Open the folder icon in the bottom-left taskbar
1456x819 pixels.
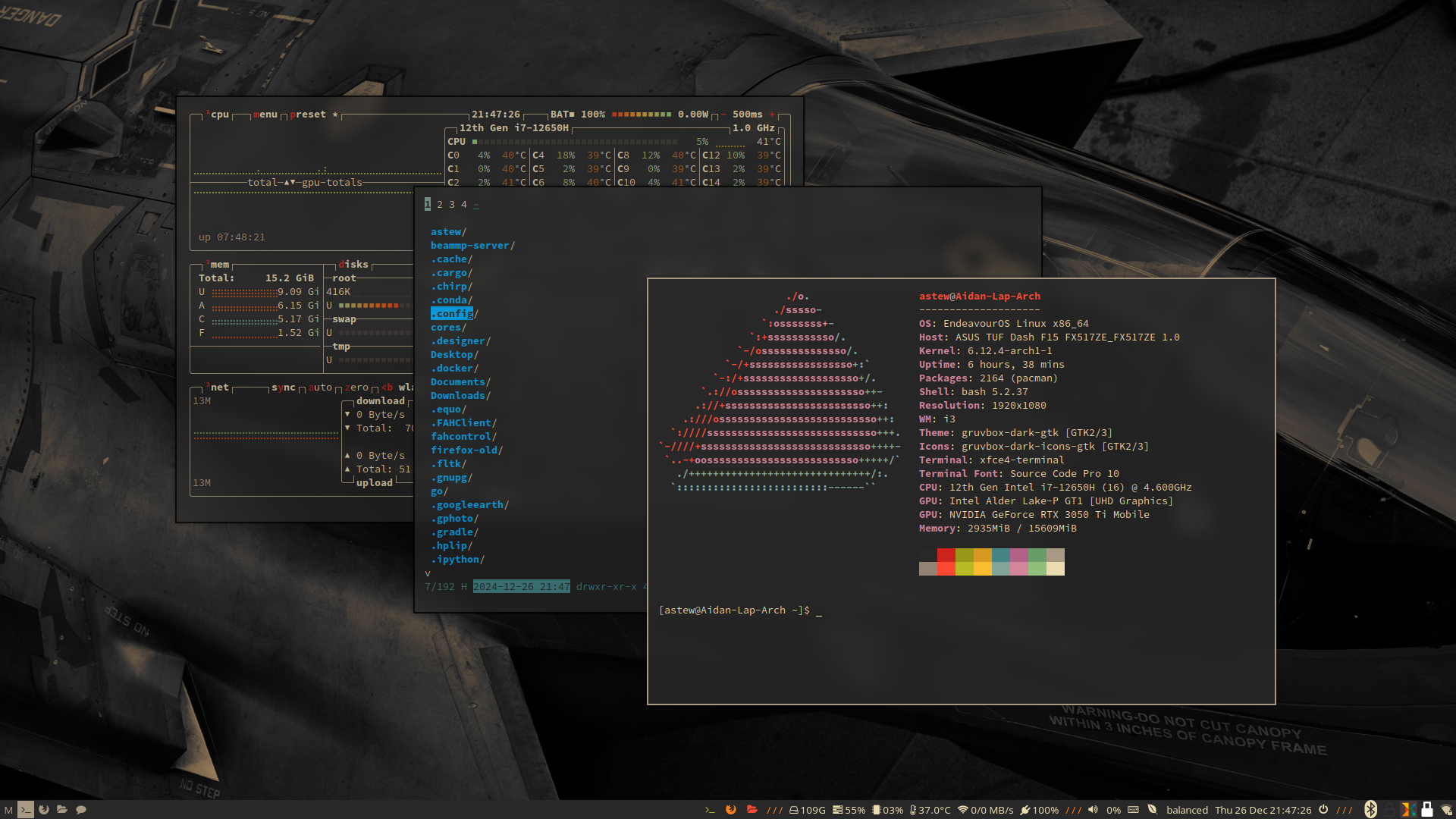62,809
